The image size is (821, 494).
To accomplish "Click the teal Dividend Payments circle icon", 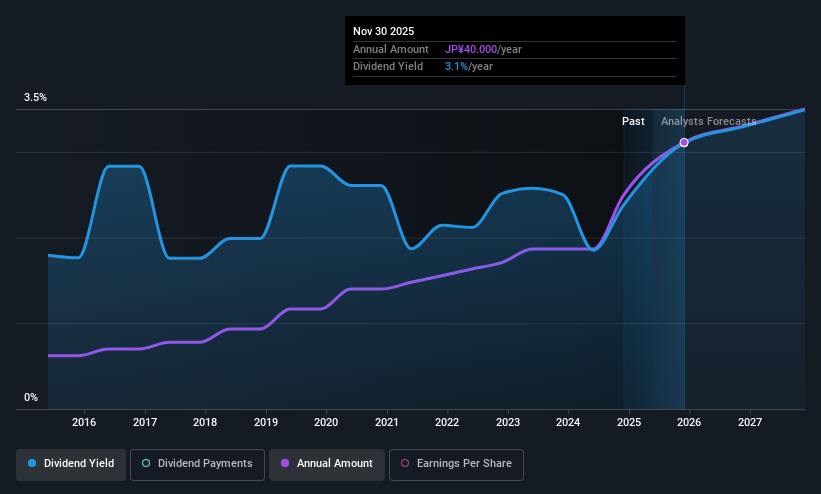I will click(x=146, y=463).
